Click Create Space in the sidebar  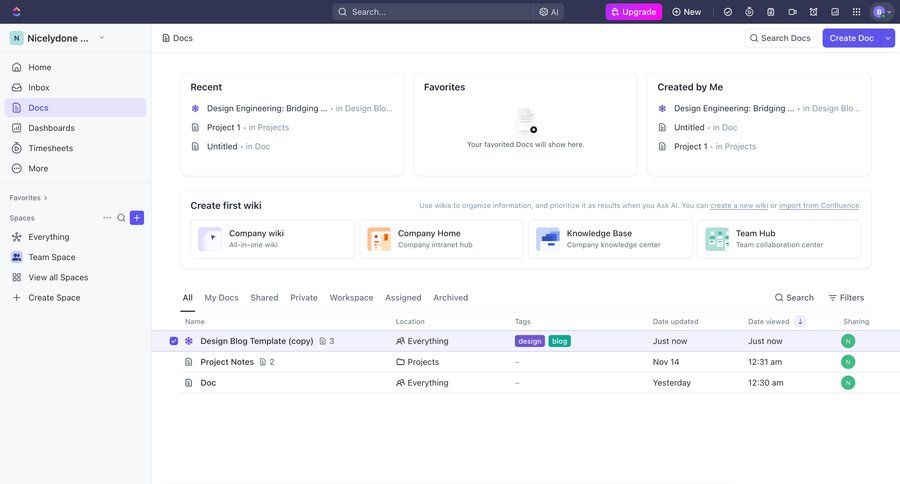76,297
